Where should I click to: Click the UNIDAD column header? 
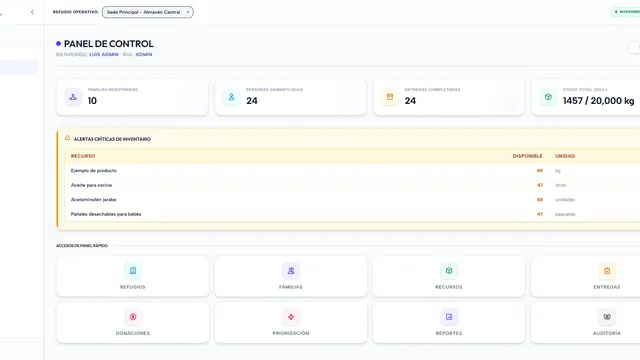coord(565,156)
